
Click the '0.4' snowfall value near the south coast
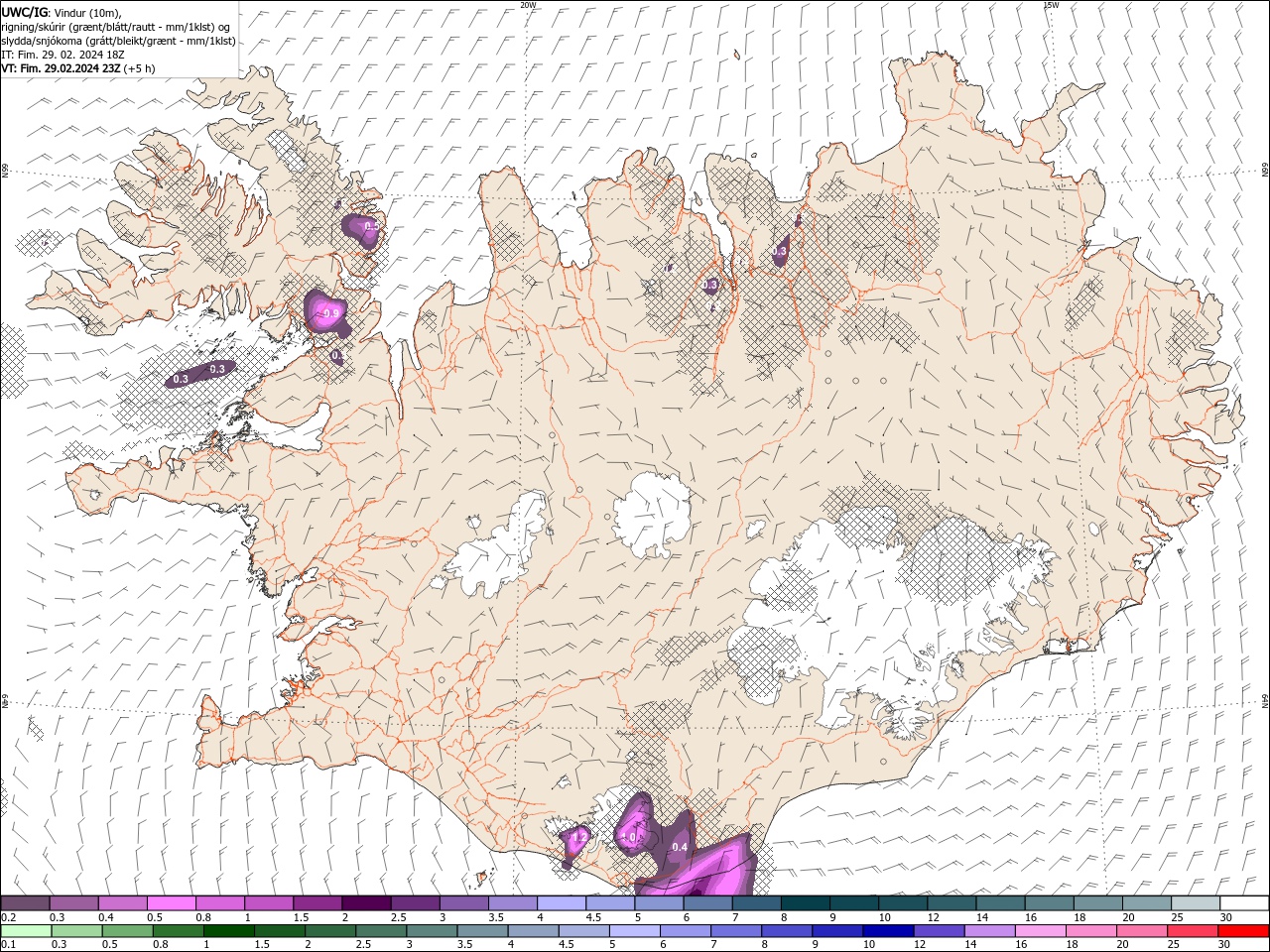[680, 847]
